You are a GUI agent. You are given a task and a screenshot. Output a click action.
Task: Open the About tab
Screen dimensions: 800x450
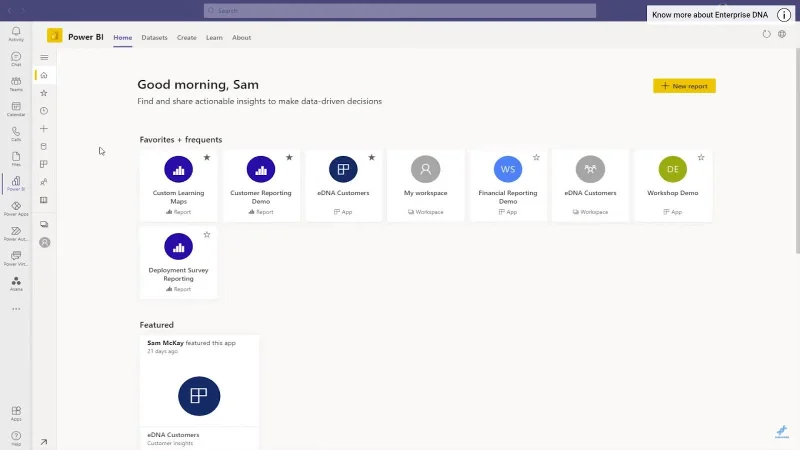[241, 37]
